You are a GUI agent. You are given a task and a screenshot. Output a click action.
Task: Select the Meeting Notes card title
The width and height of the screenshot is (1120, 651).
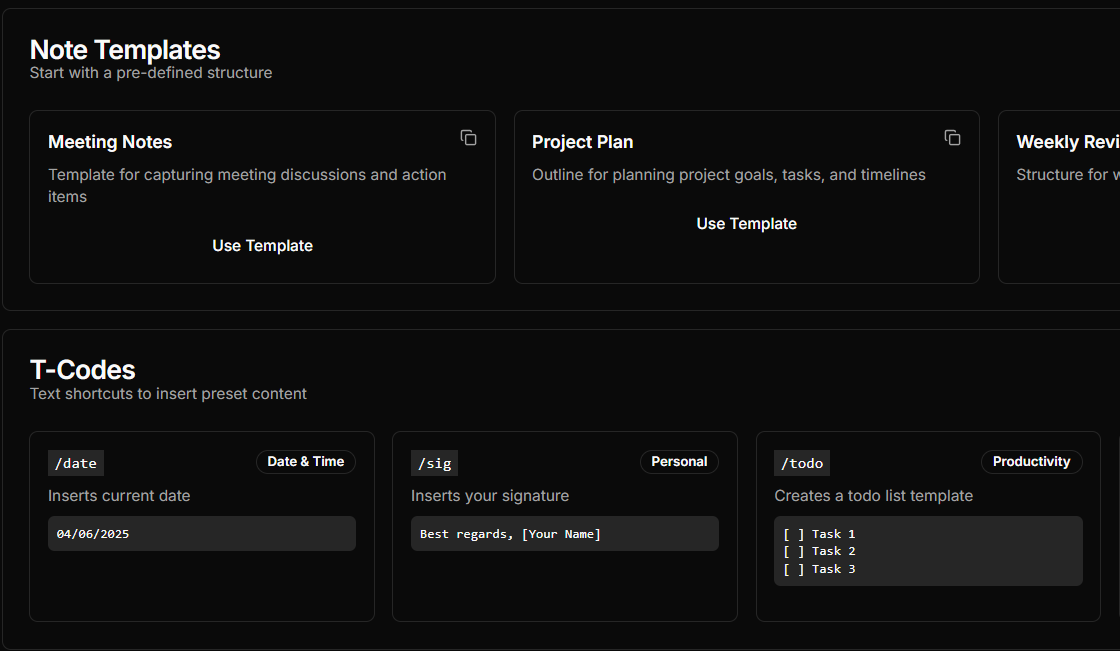point(110,142)
